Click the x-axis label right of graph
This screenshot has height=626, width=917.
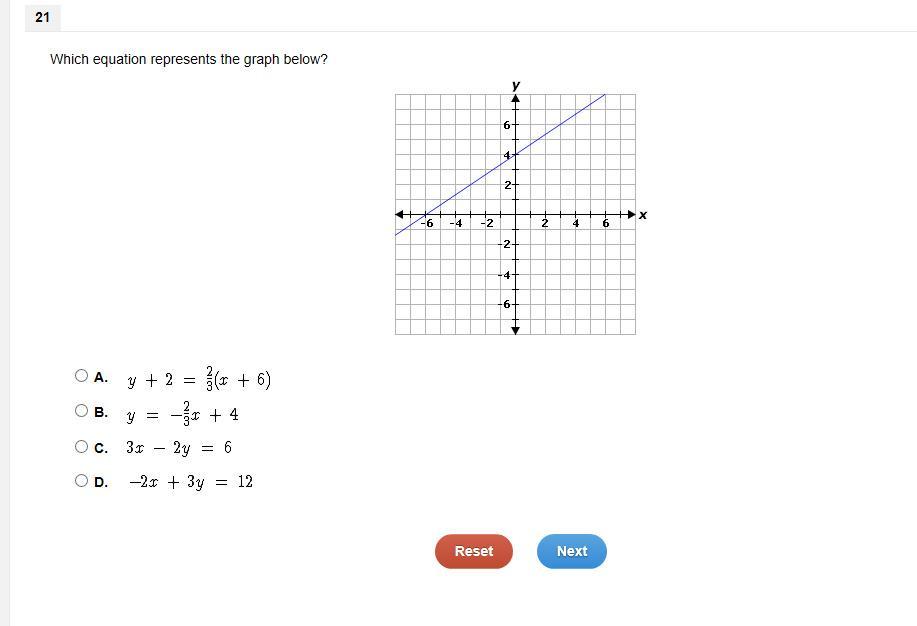tap(643, 215)
